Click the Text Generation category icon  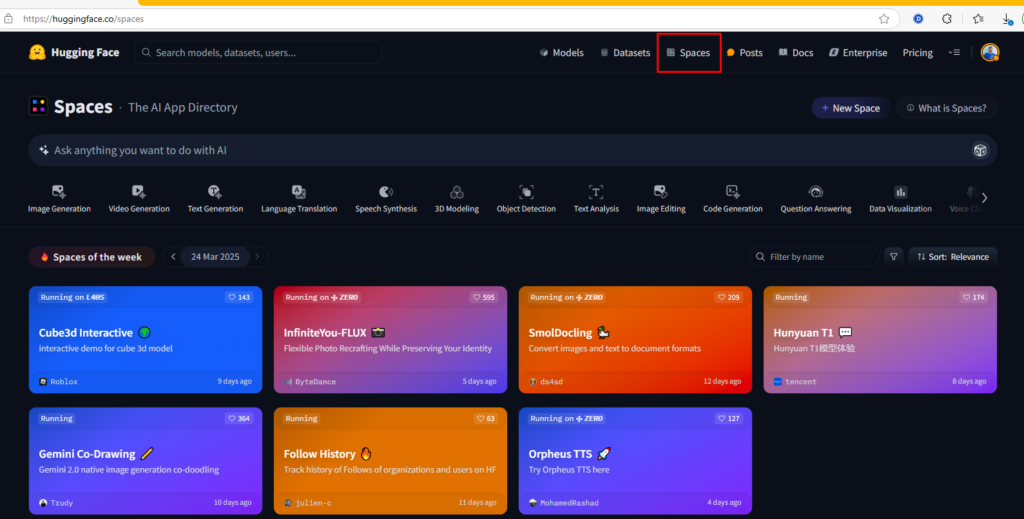coord(215,191)
